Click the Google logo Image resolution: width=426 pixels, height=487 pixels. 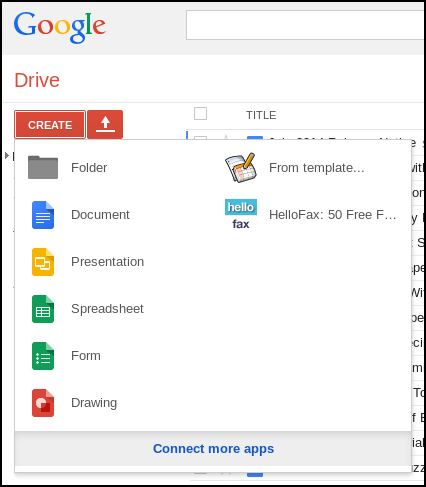tap(60, 27)
